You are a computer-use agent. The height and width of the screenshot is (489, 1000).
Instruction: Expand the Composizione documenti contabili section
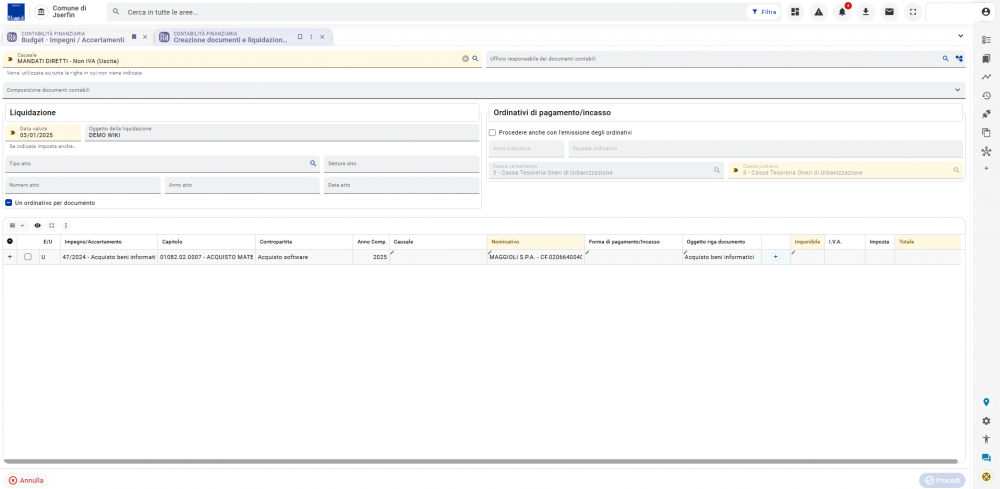957,90
